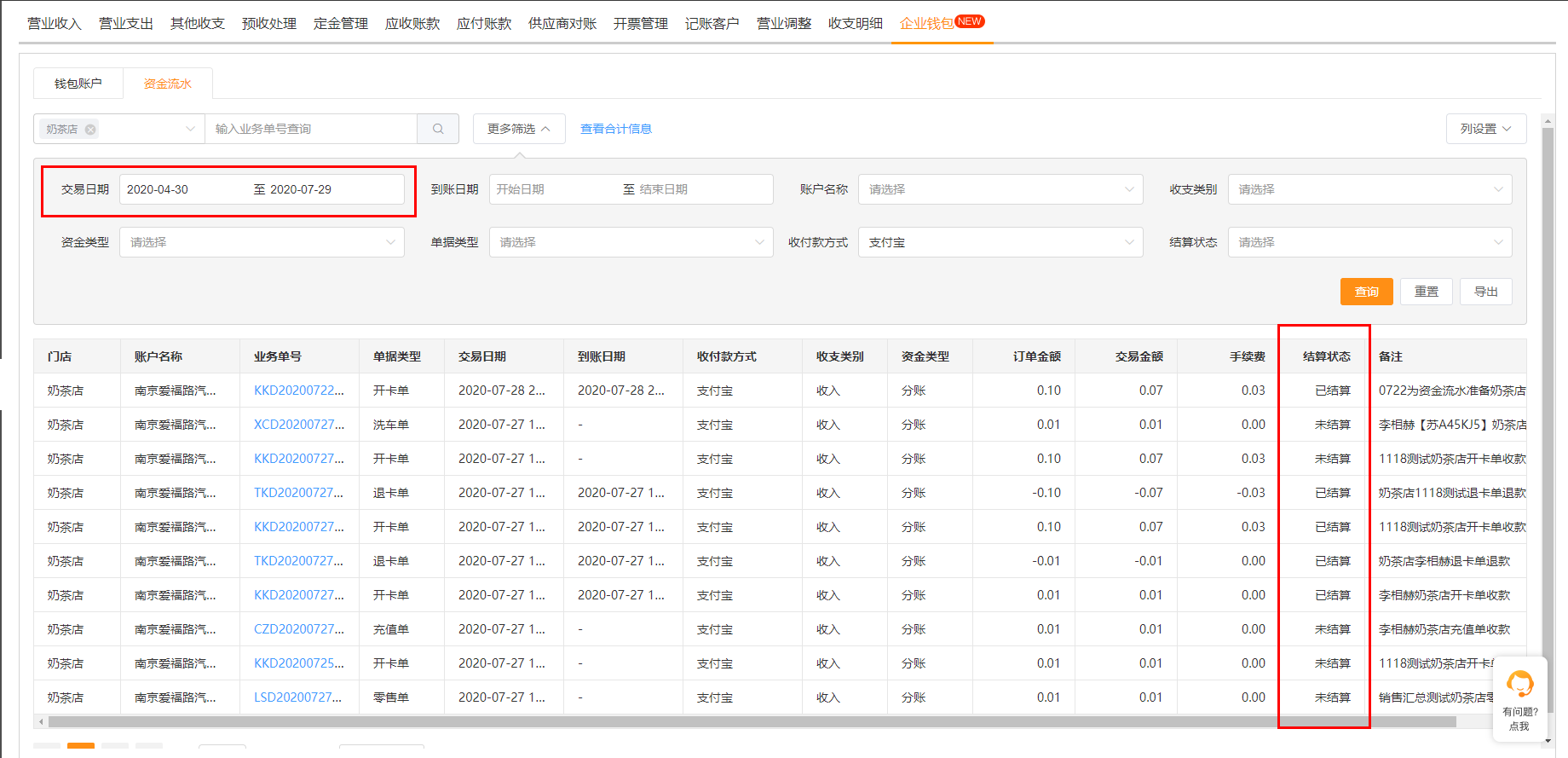Click the 洗车单 cell

[391, 425]
